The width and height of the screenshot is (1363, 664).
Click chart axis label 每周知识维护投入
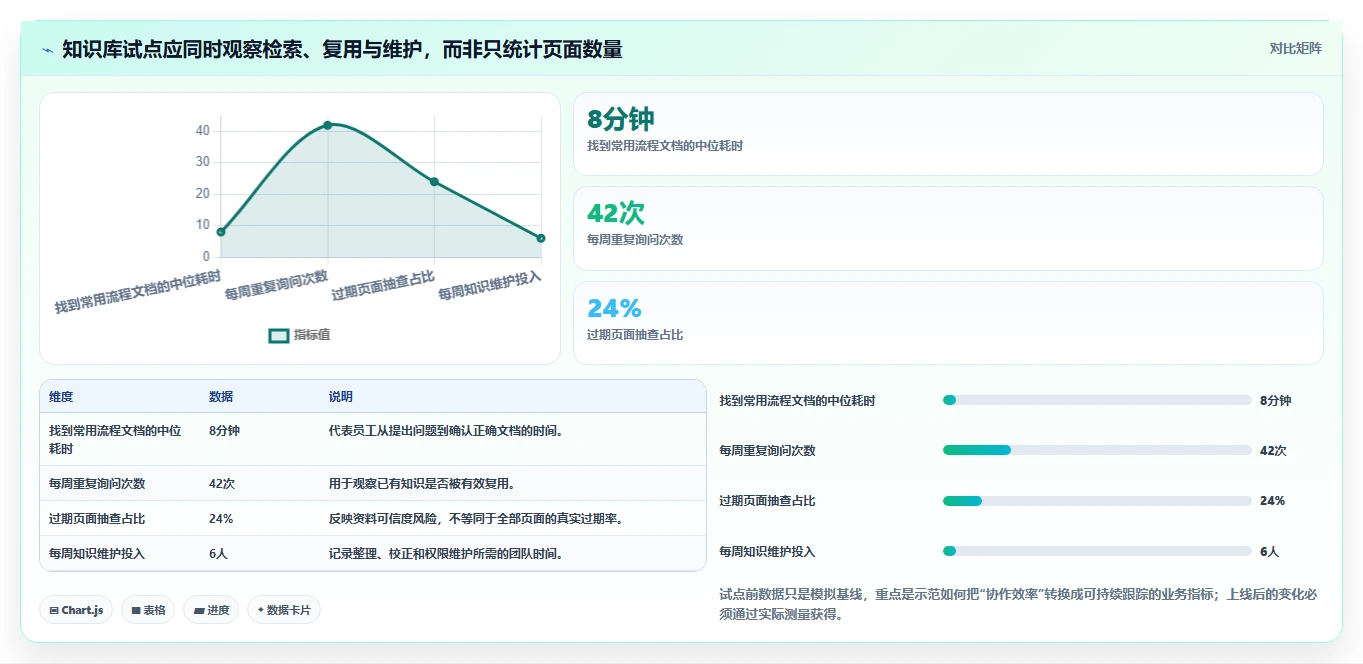pyautogui.click(x=490, y=285)
